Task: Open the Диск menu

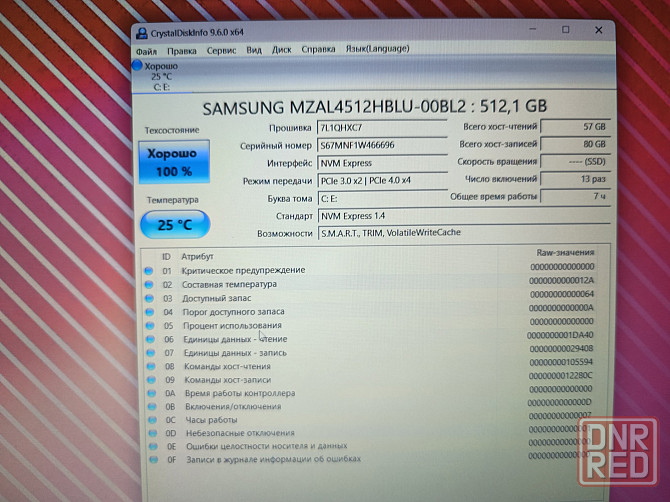Action: pyautogui.click(x=282, y=50)
